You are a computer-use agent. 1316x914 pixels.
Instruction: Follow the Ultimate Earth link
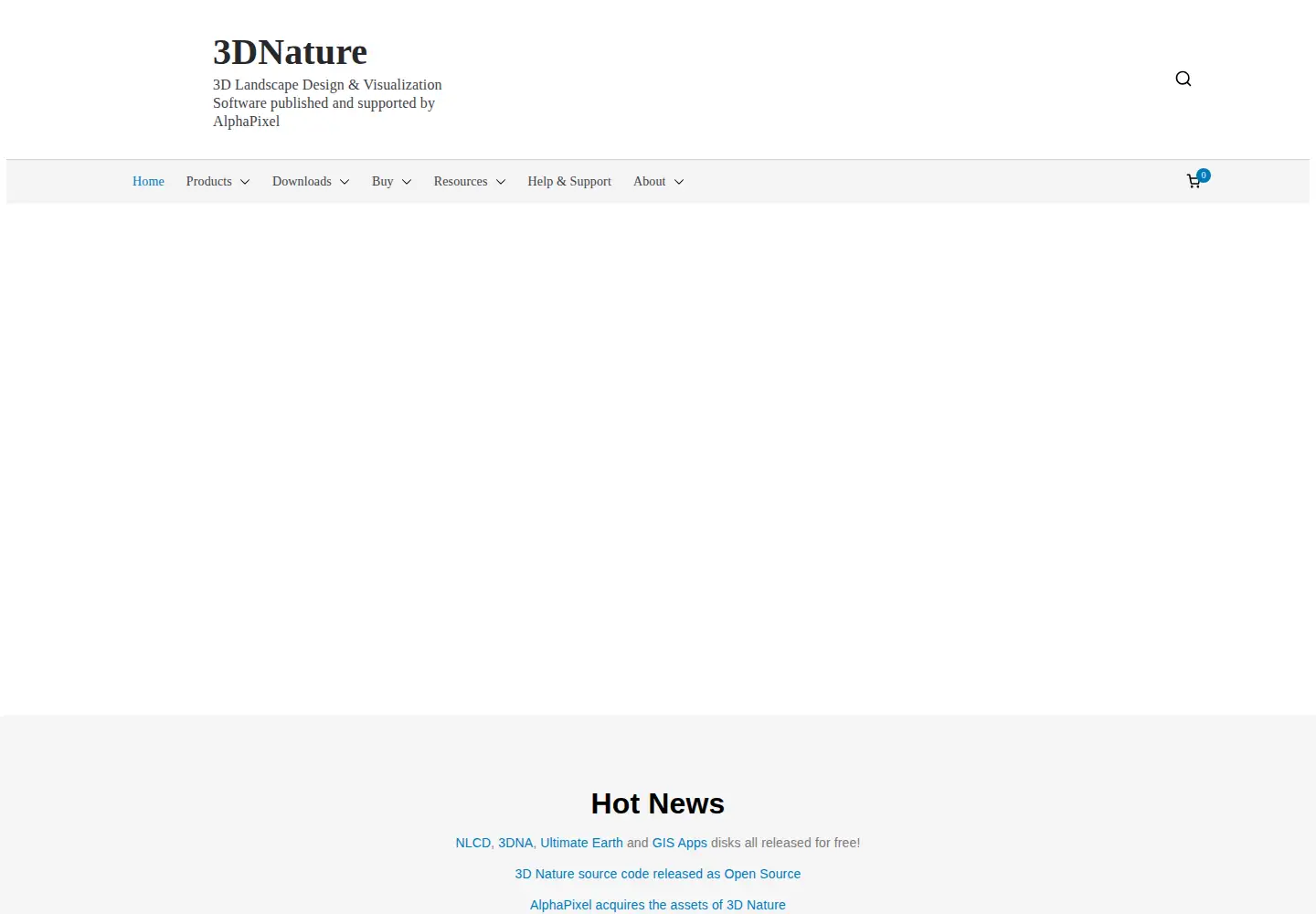tap(581, 843)
